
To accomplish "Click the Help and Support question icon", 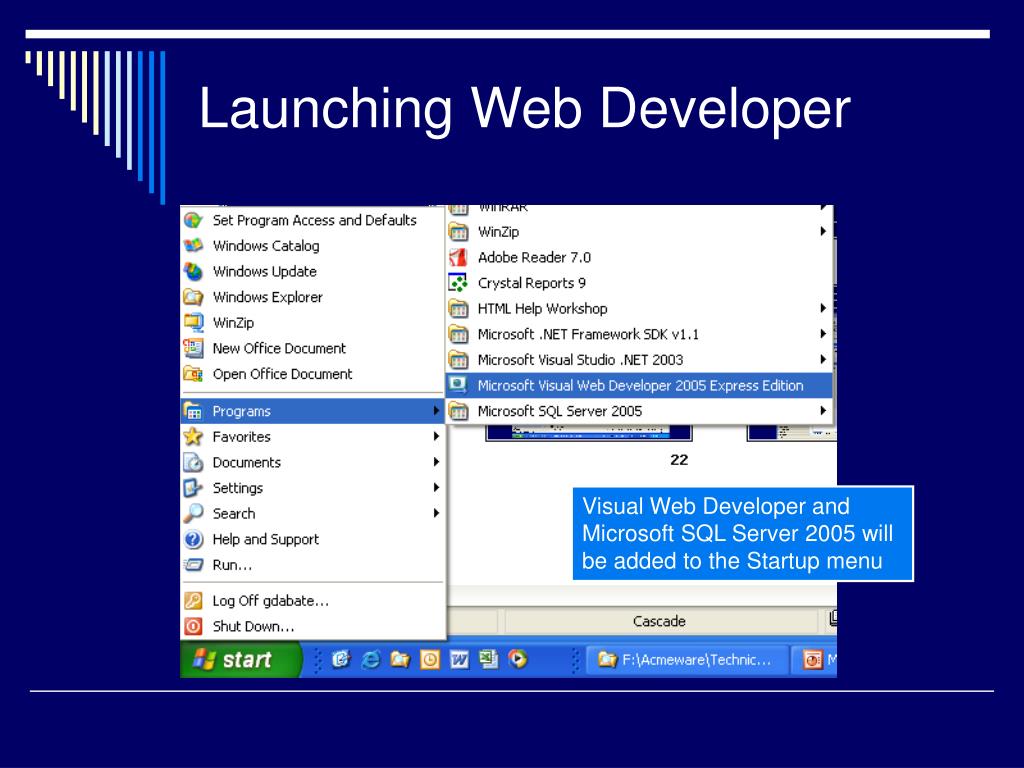I will 193,539.
